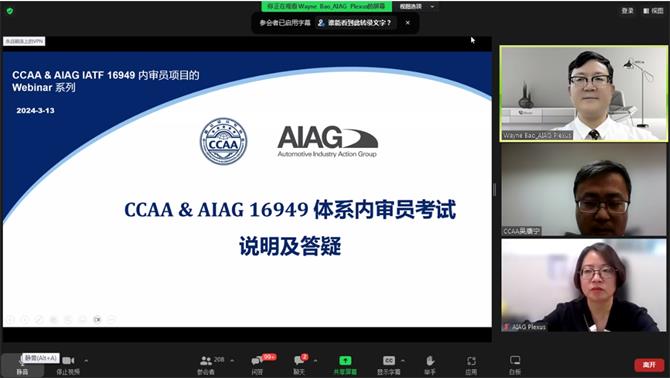
Task: Expand video options caret beside 停止视频
Action: 86,361
